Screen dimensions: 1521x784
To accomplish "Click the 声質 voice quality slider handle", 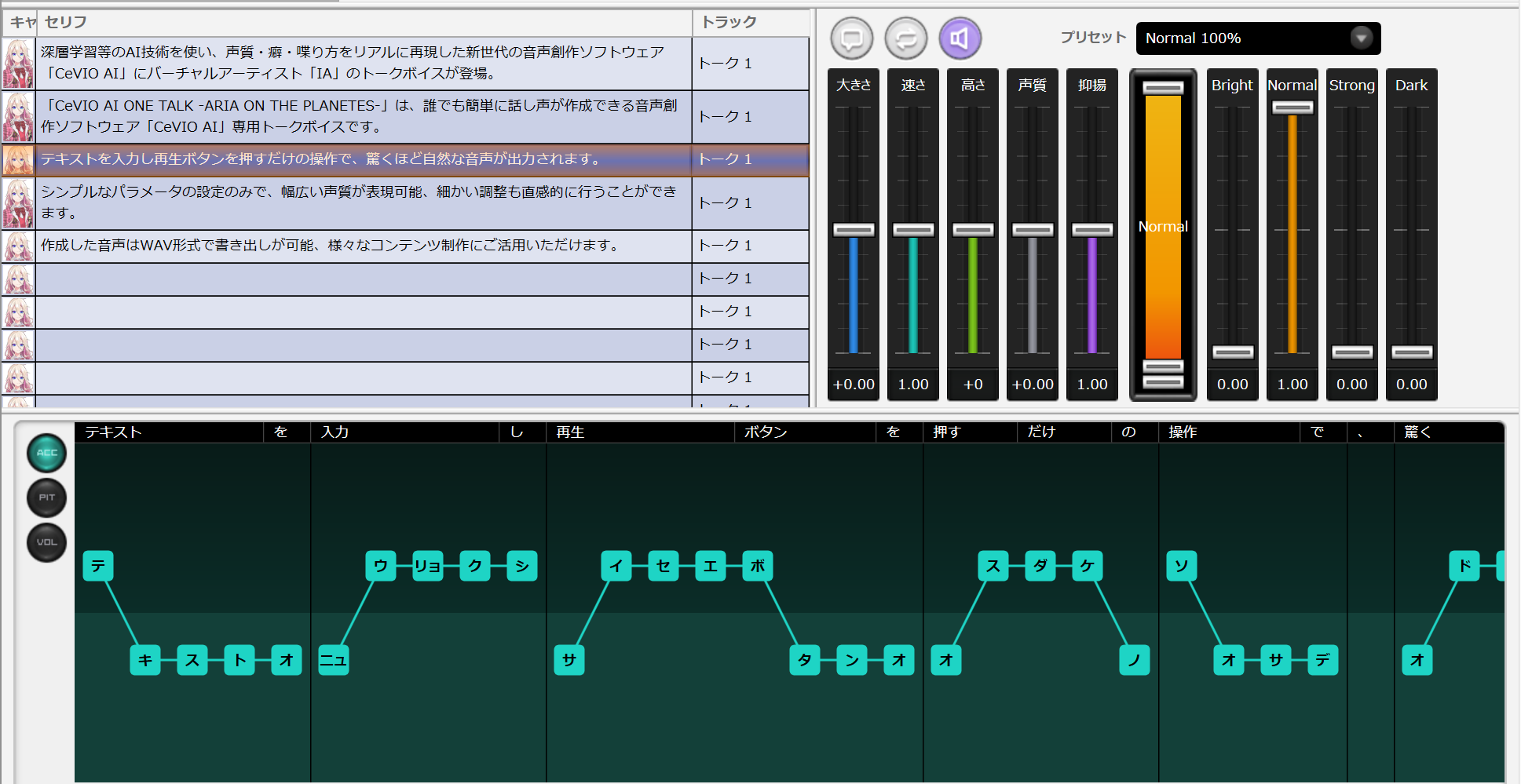I will click(x=1033, y=230).
